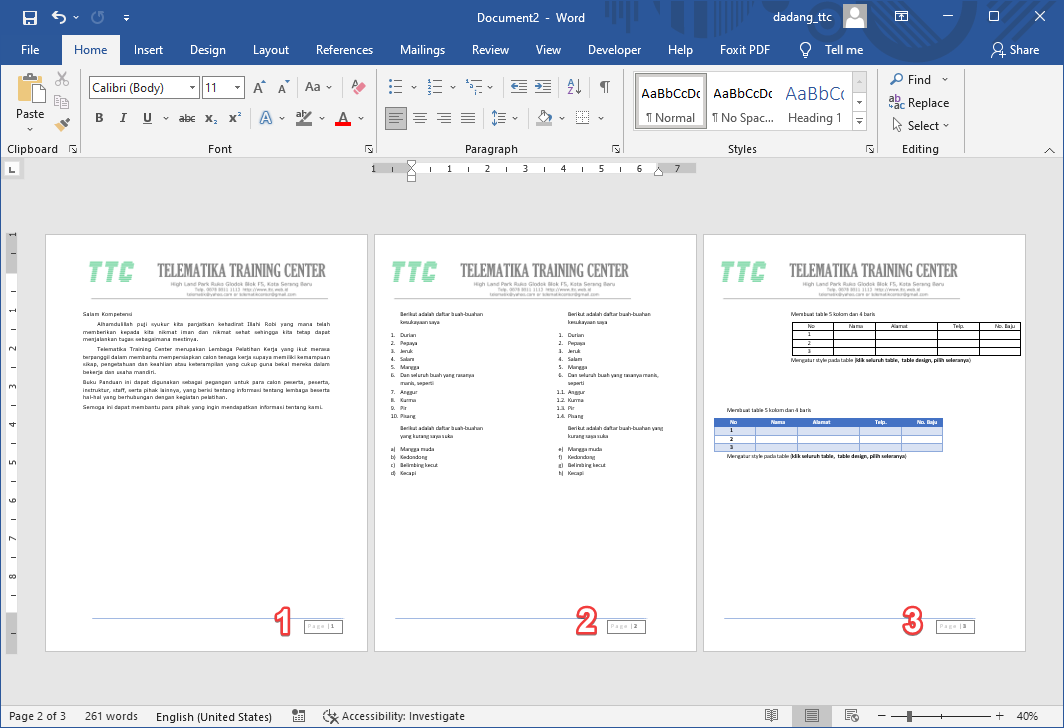Toggle Bold formatting
The height and width of the screenshot is (728, 1064).
point(99,118)
